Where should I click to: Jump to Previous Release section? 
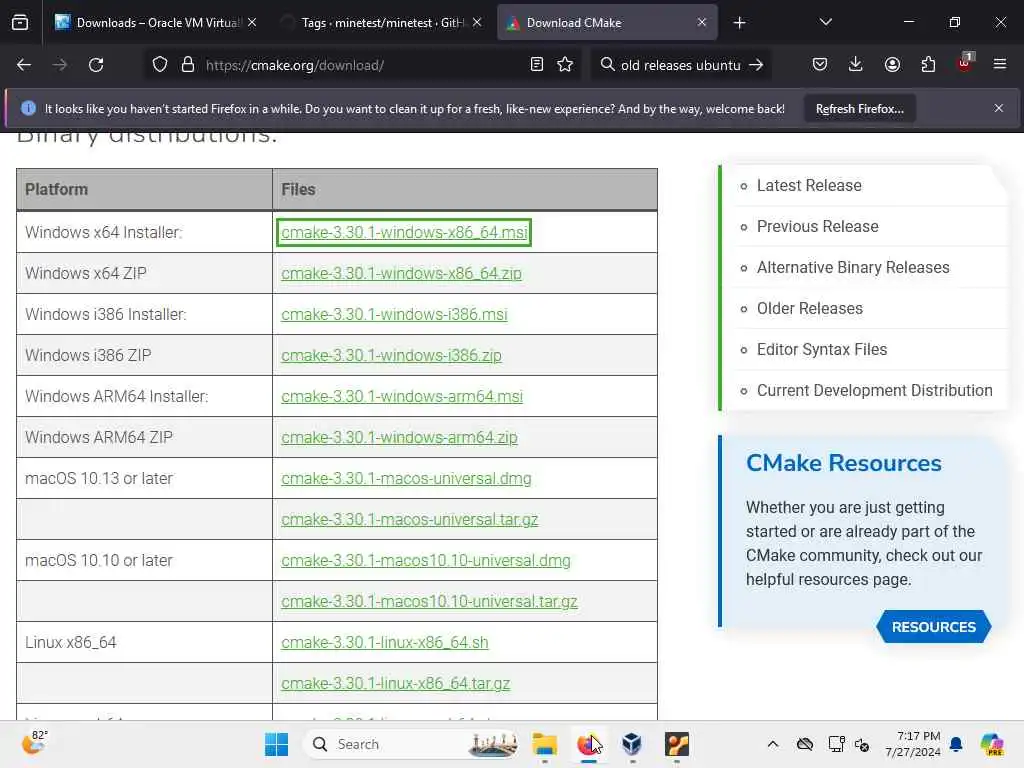coord(817,227)
